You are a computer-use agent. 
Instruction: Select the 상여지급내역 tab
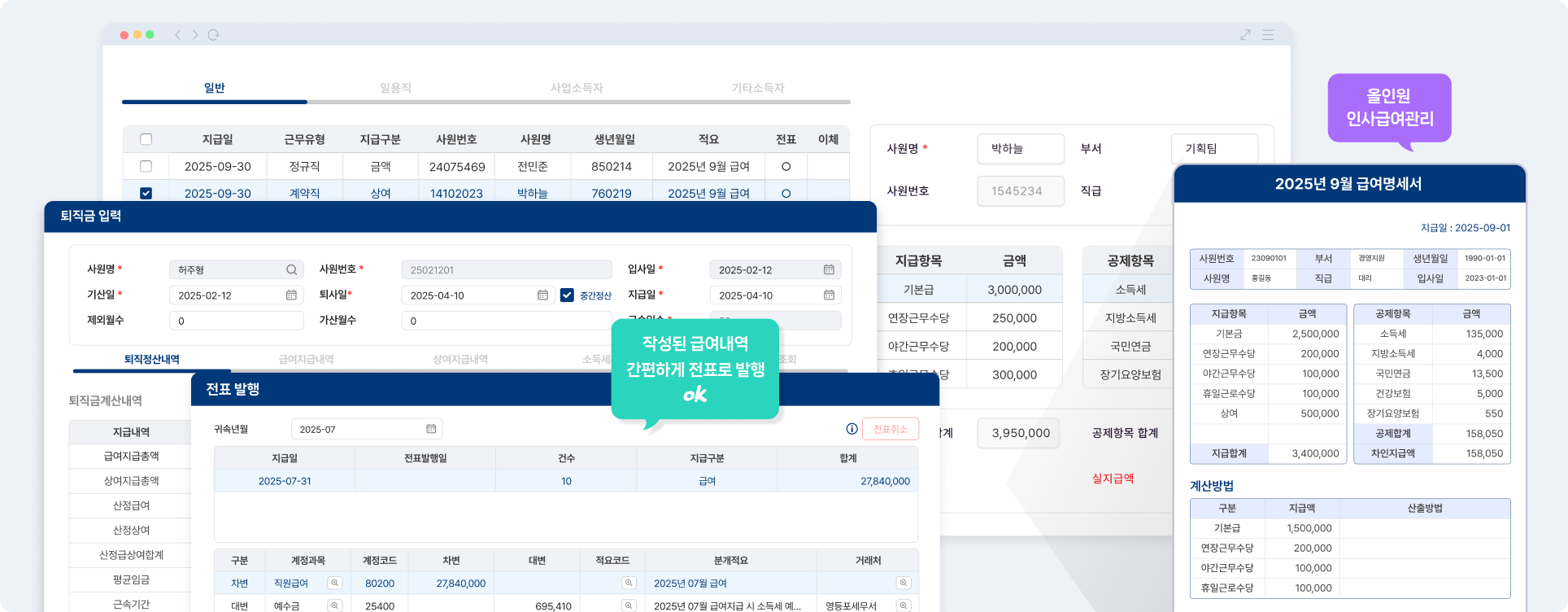pyautogui.click(x=460, y=360)
